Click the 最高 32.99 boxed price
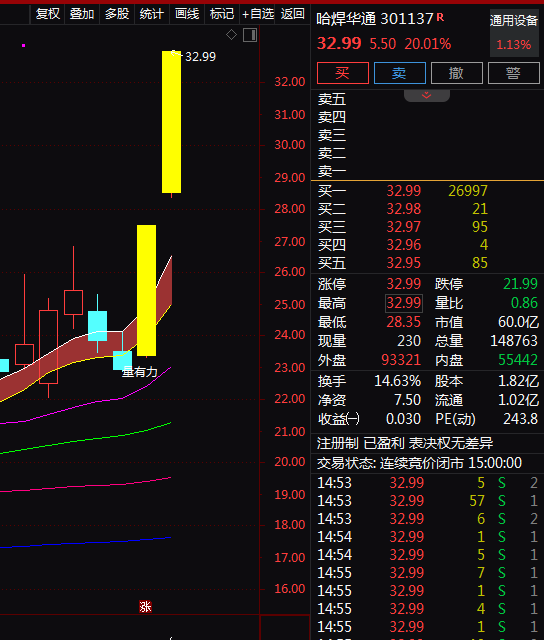Screen dimensions: 544x640 click(404, 303)
